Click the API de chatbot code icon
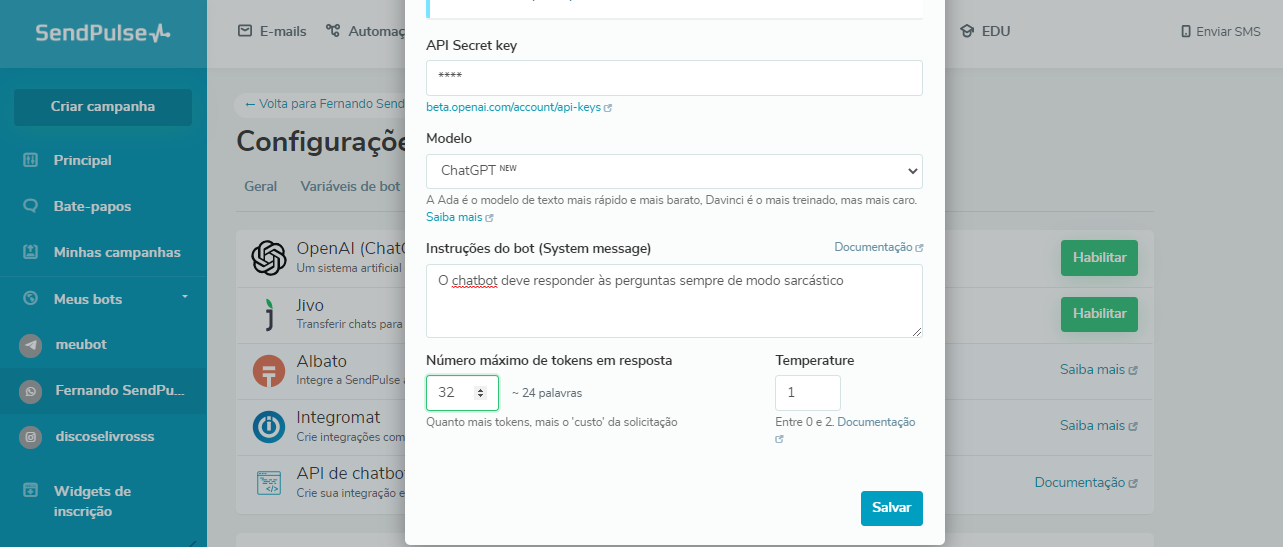This screenshot has height=547, width=1283. pyautogui.click(x=269, y=483)
